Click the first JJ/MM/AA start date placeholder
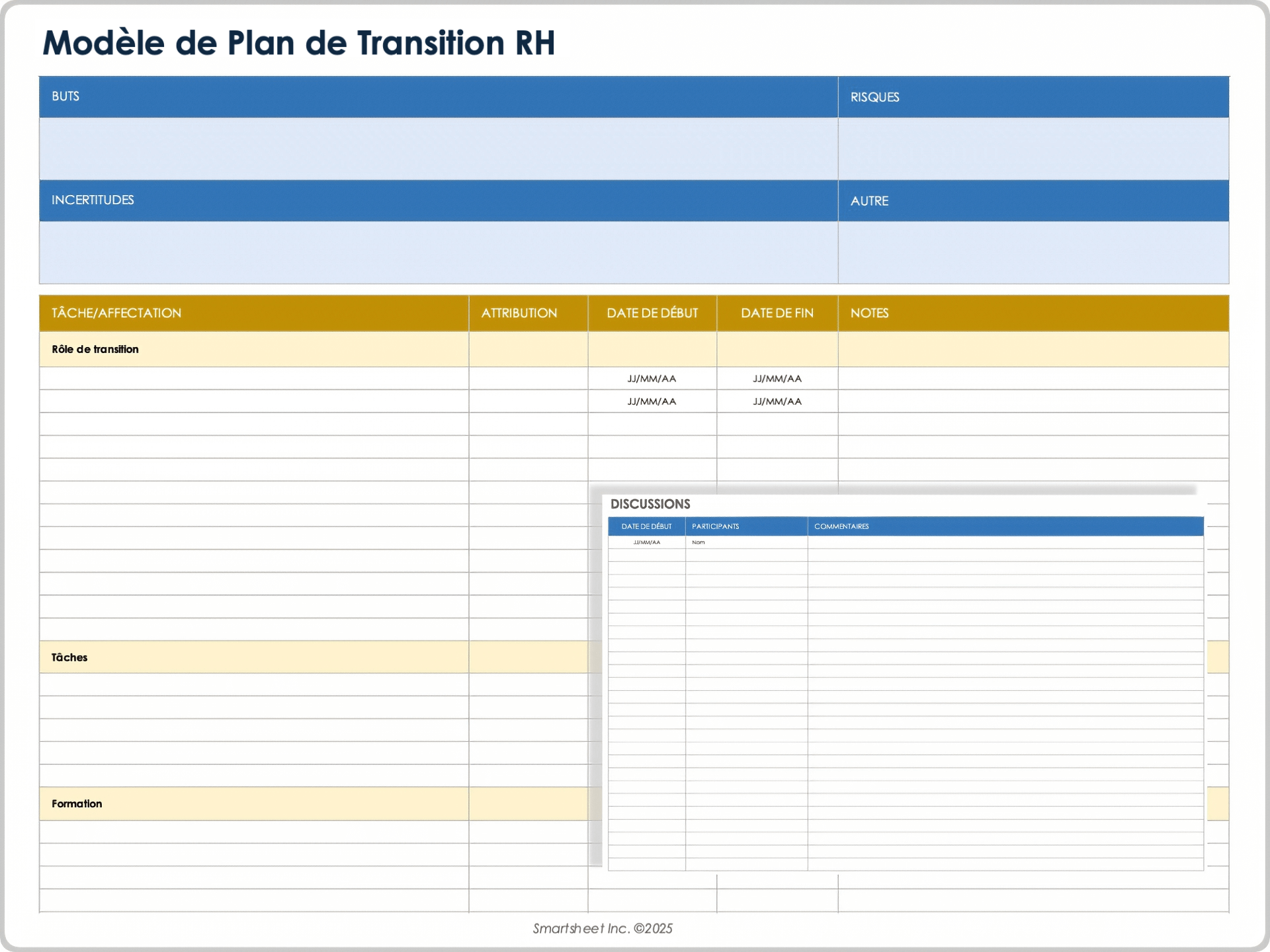The image size is (1270, 952). 652,378
